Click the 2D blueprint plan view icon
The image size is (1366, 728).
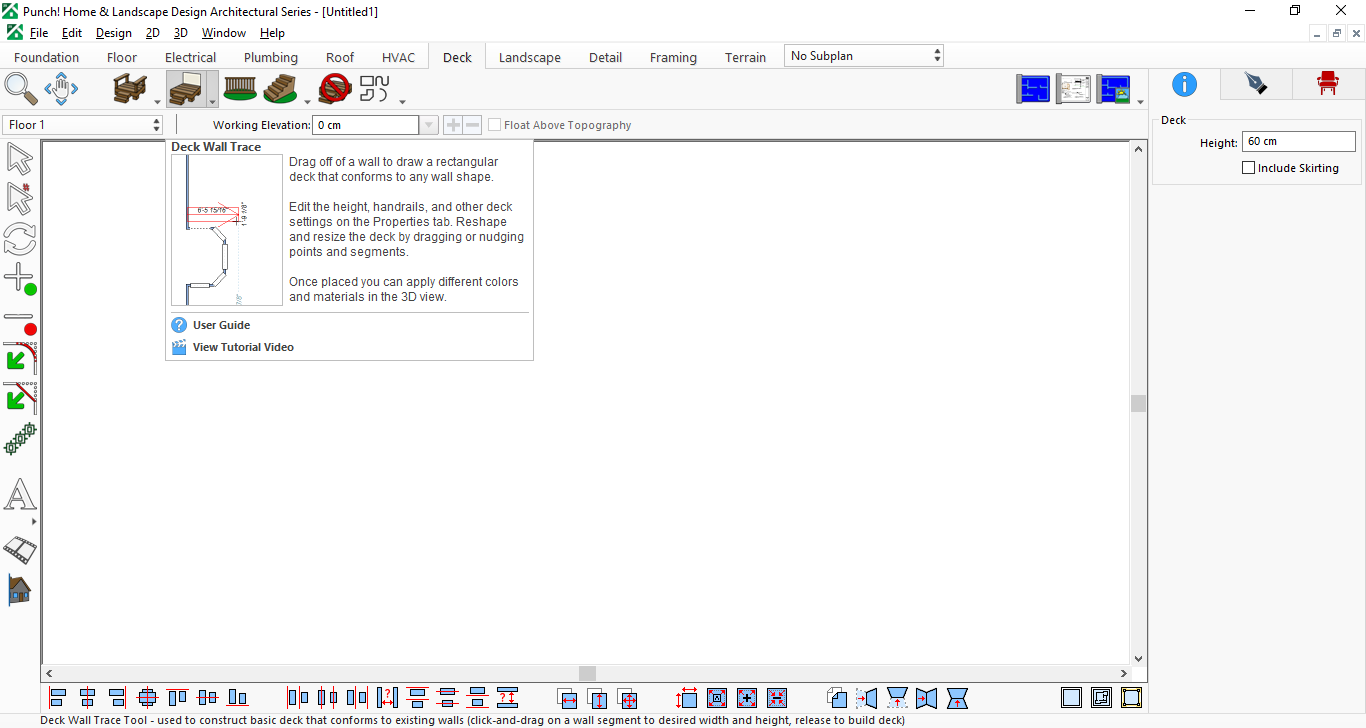click(1034, 89)
